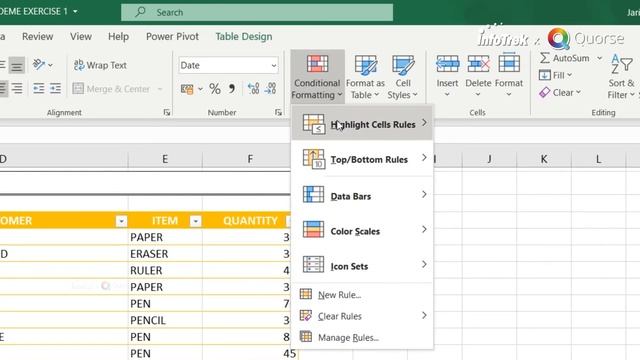The image size is (640, 360).
Task: Open Clear Rules submenu
Action: 362,316
